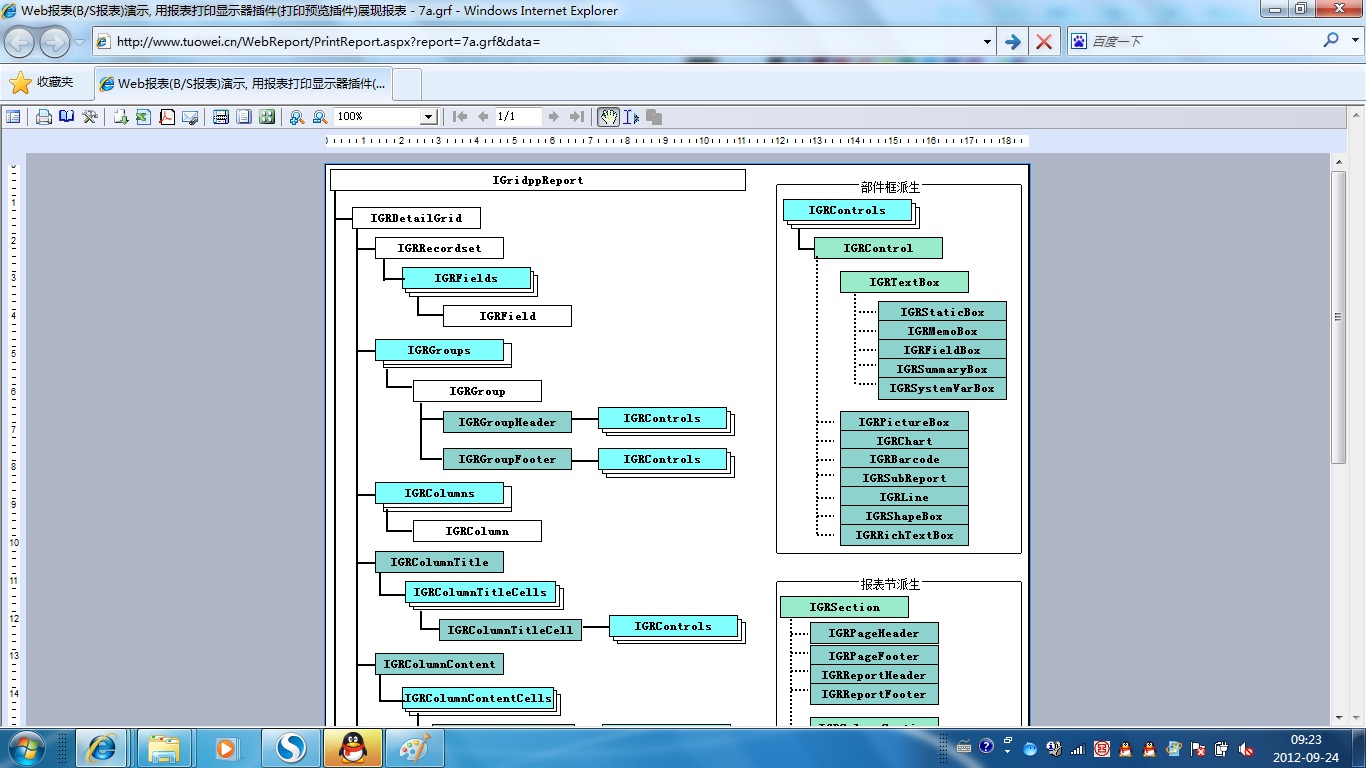The height and width of the screenshot is (768, 1366).
Task: Open the page setup tools icon
Action: [x=90, y=117]
